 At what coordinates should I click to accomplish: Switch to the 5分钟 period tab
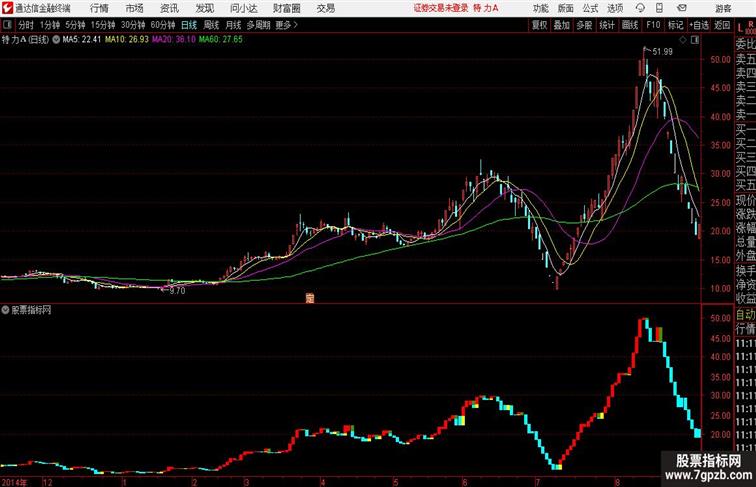(x=75, y=25)
